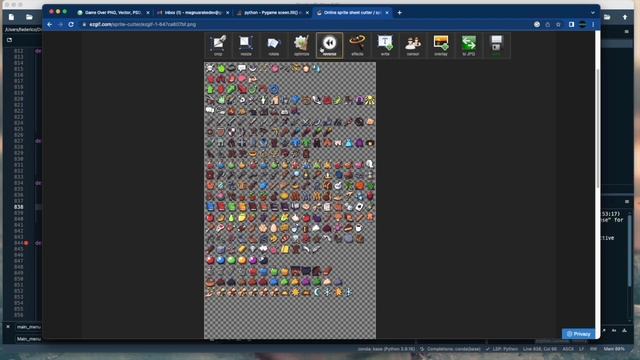Reload the browser page
Image resolution: width=640 pixels, height=360 pixels.
(x=71, y=24)
